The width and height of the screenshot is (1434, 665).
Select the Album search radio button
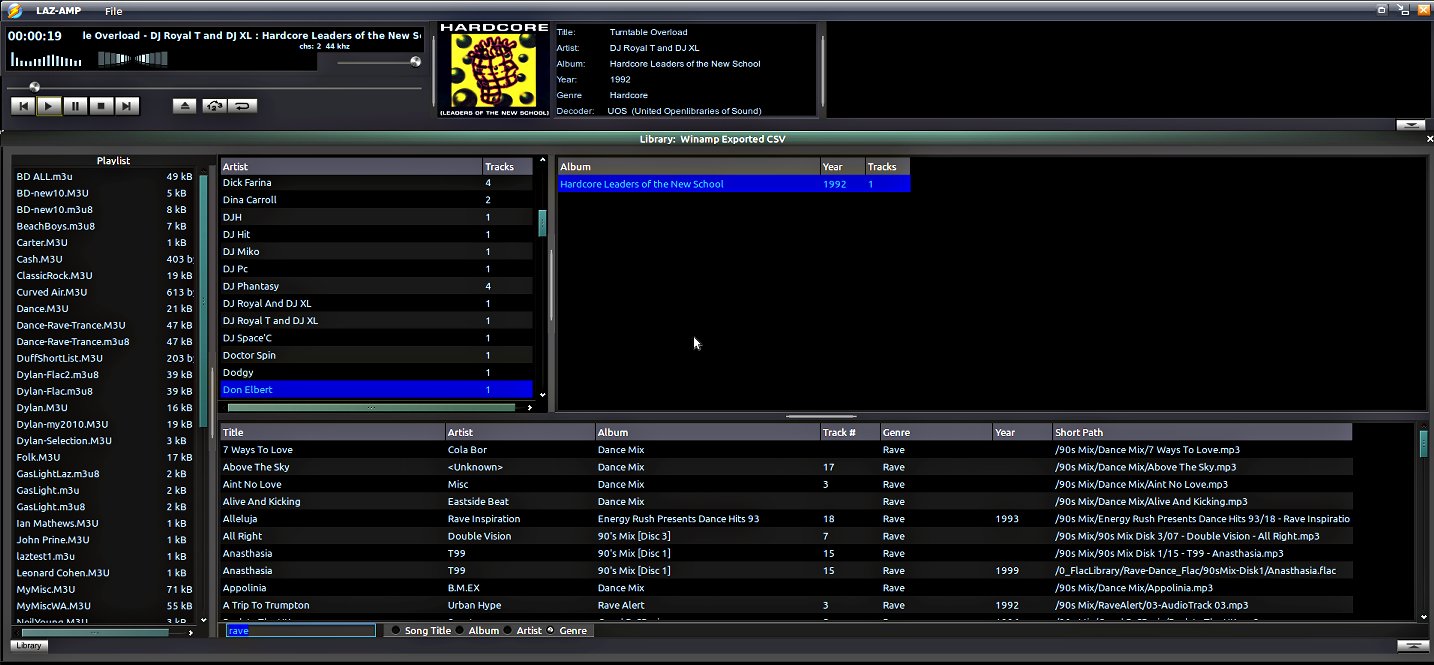[x=460, y=631]
